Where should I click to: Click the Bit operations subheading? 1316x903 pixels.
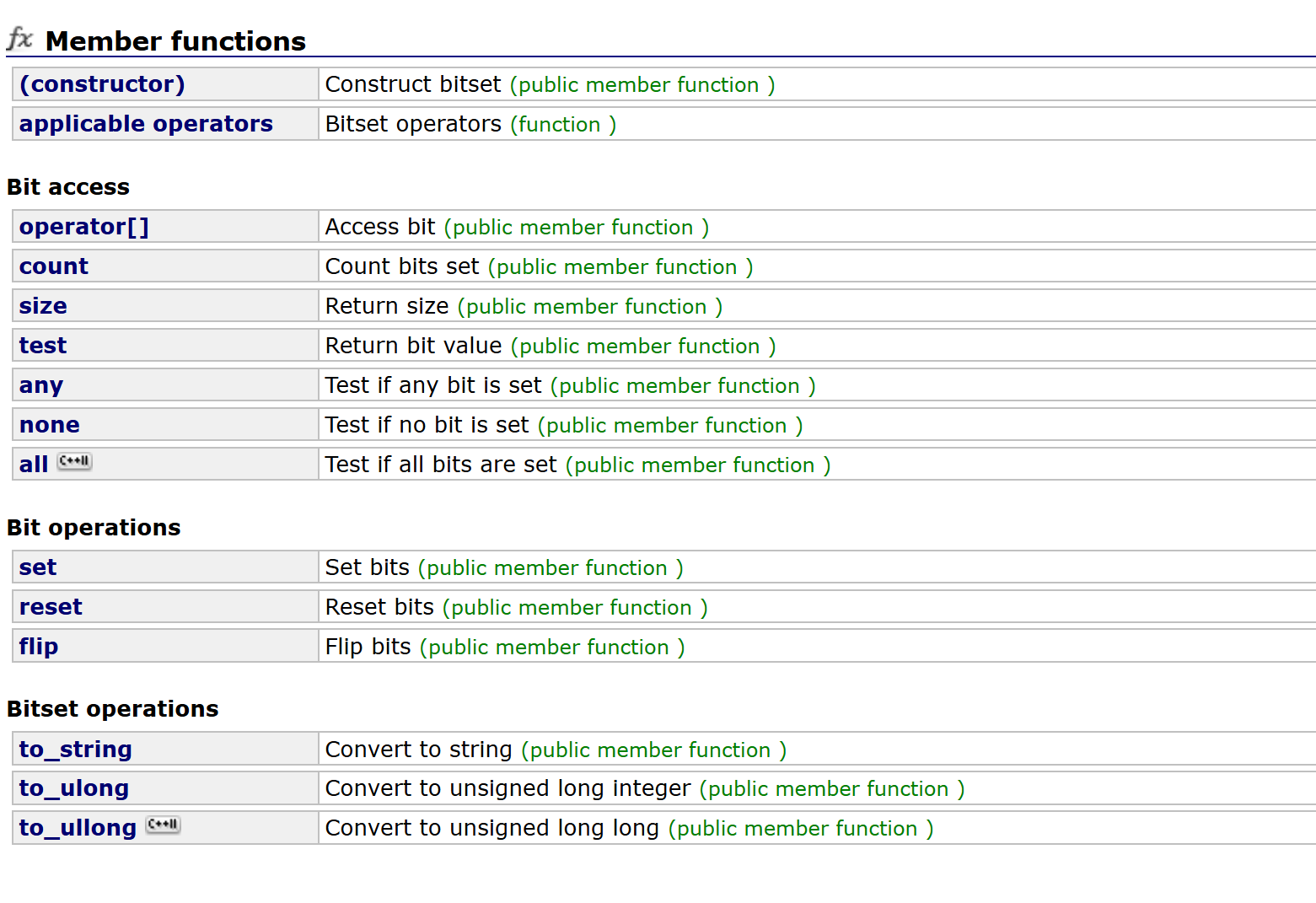tap(94, 528)
